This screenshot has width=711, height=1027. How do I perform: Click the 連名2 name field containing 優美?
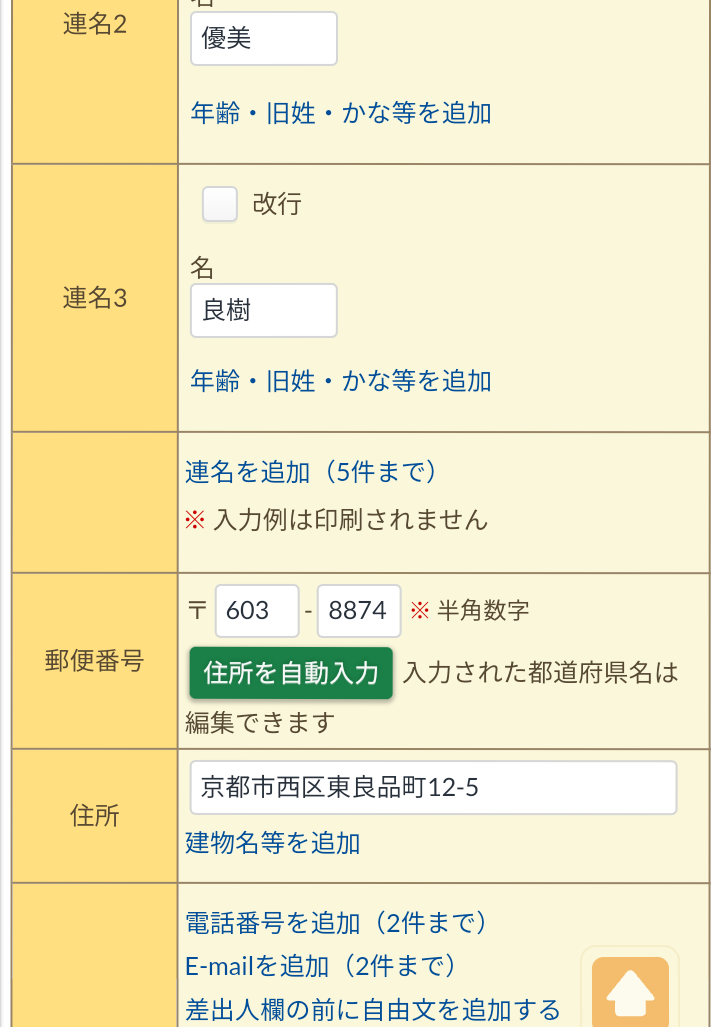pyautogui.click(x=263, y=39)
